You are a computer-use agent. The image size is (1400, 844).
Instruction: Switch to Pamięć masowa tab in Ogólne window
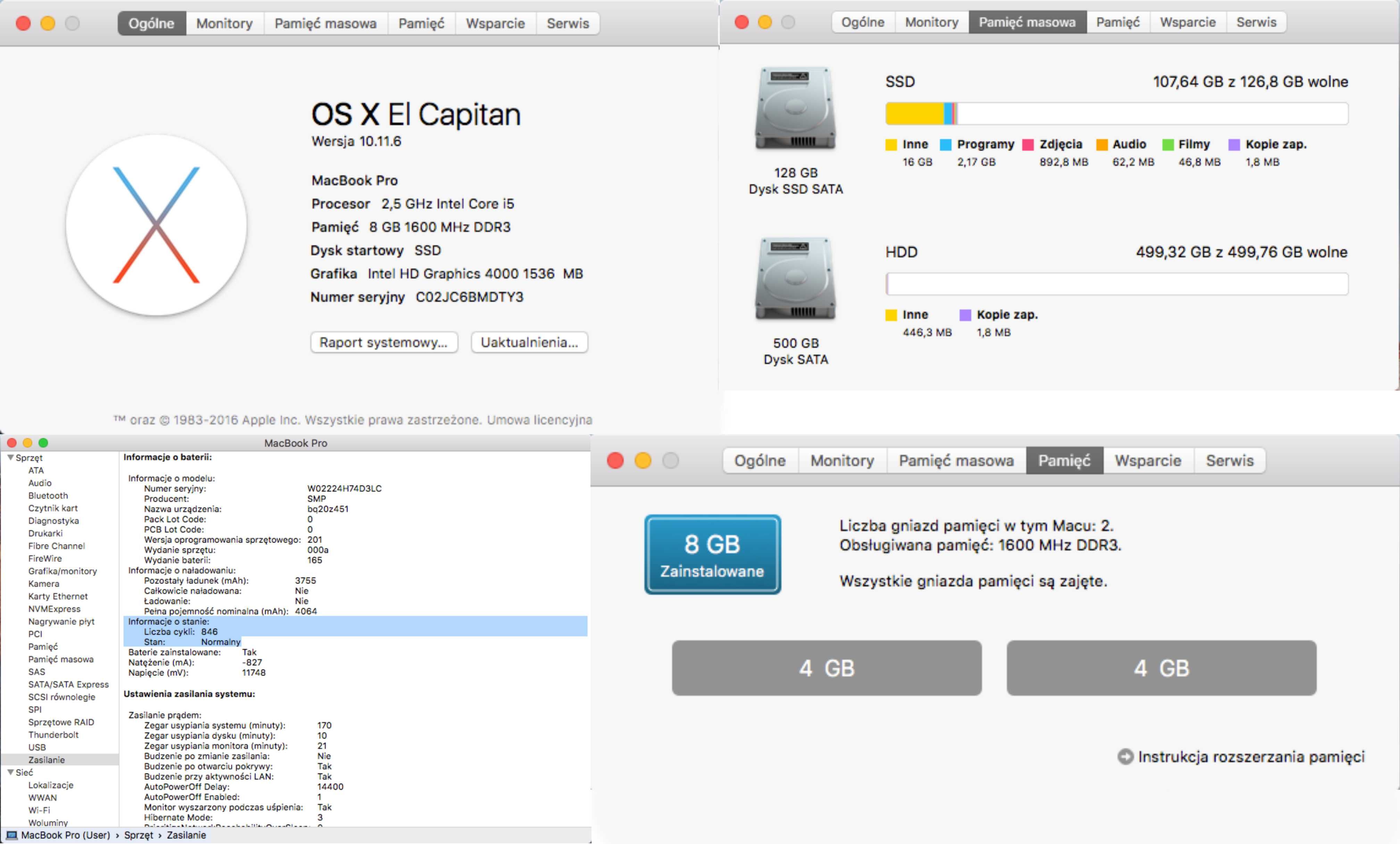coord(326,23)
